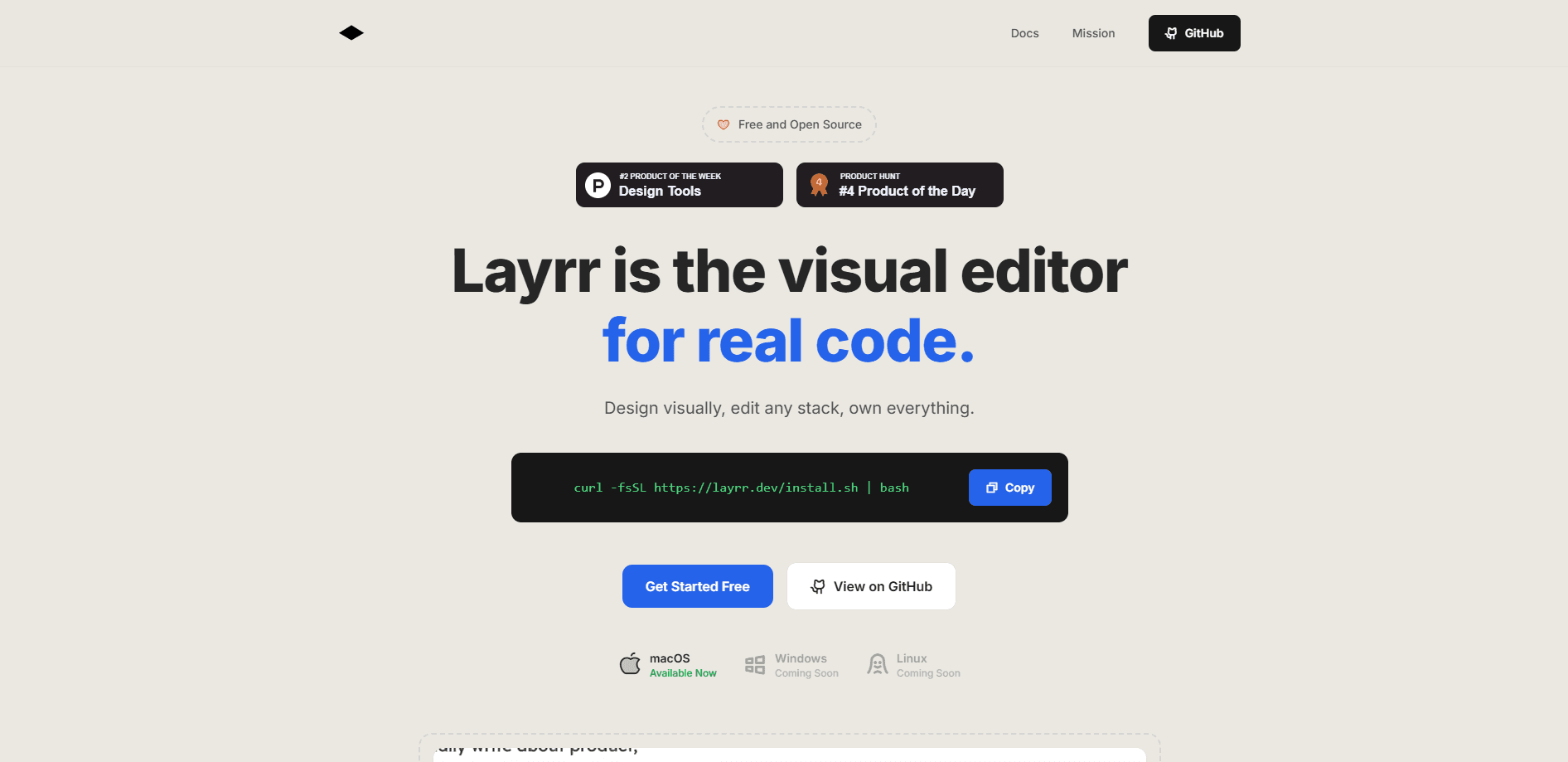Image resolution: width=1568 pixels, height=762 pixels.
Task: Select the curl install command text
Action: [742, 488]
